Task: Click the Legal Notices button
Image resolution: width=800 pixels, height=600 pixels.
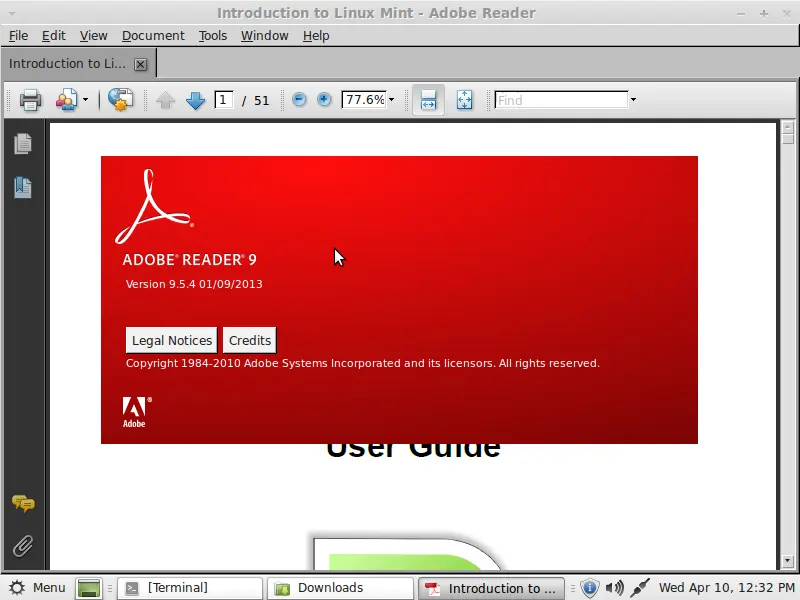Action: [x=171, y=340]
